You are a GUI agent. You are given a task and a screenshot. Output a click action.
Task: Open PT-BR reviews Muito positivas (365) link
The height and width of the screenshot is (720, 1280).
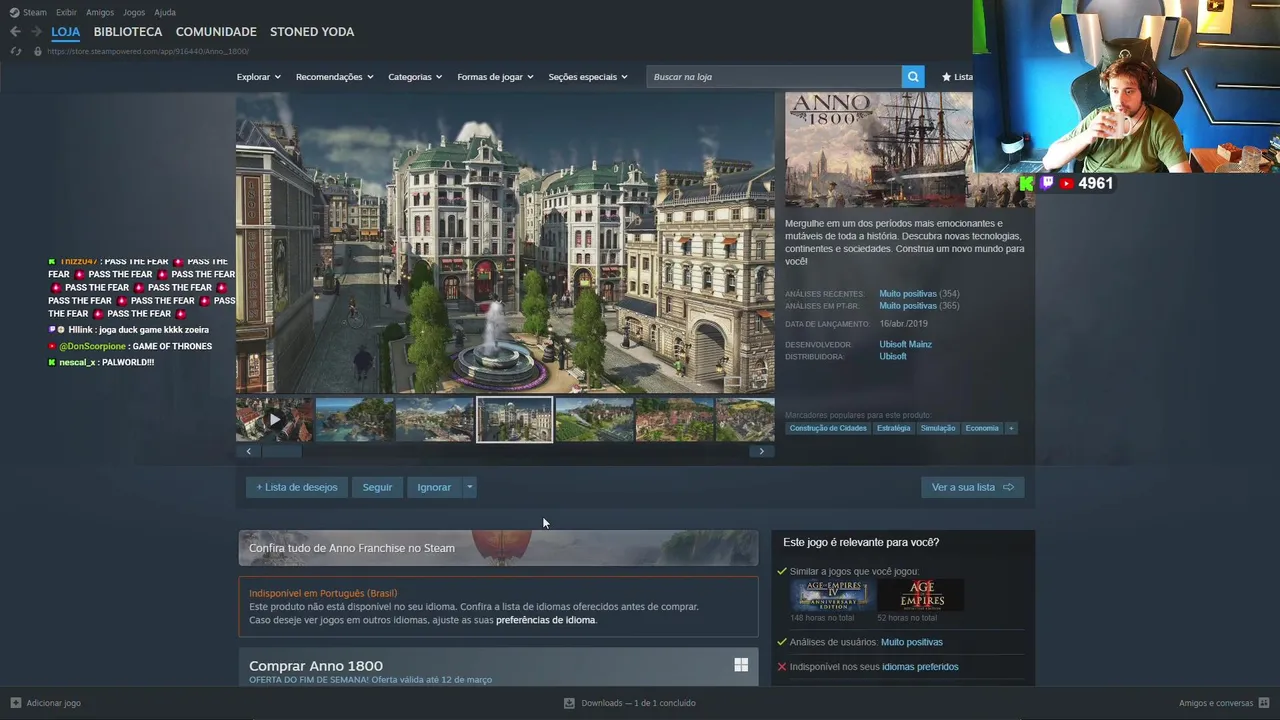919,306
